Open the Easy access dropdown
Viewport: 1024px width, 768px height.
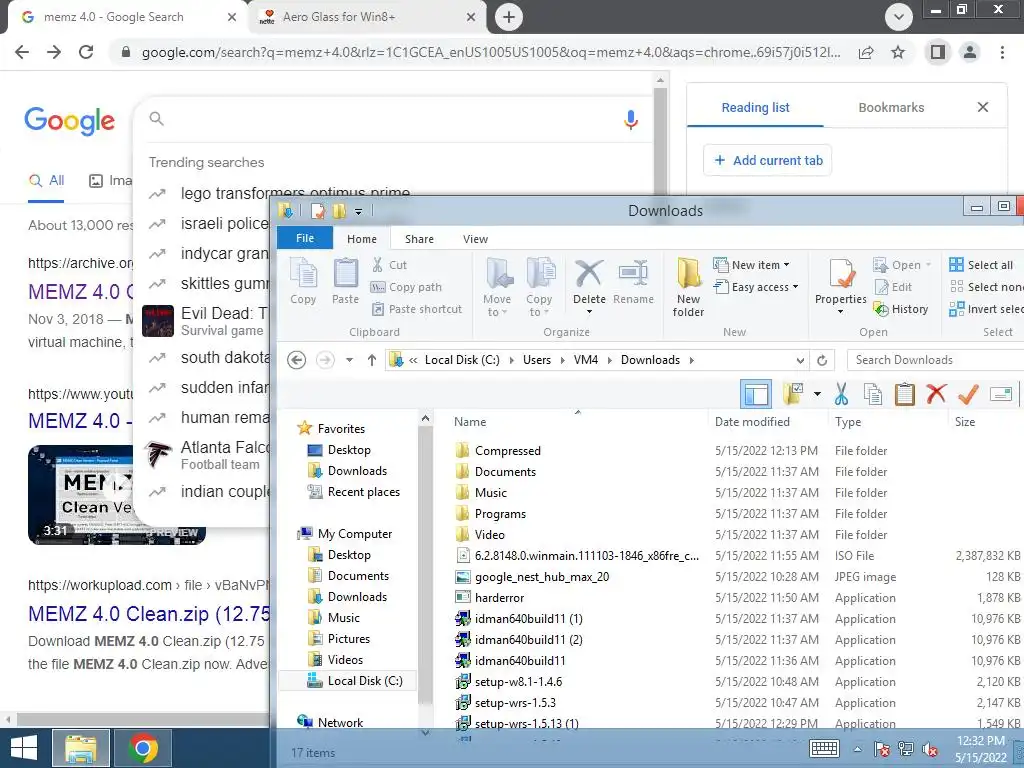coord(756,287)
